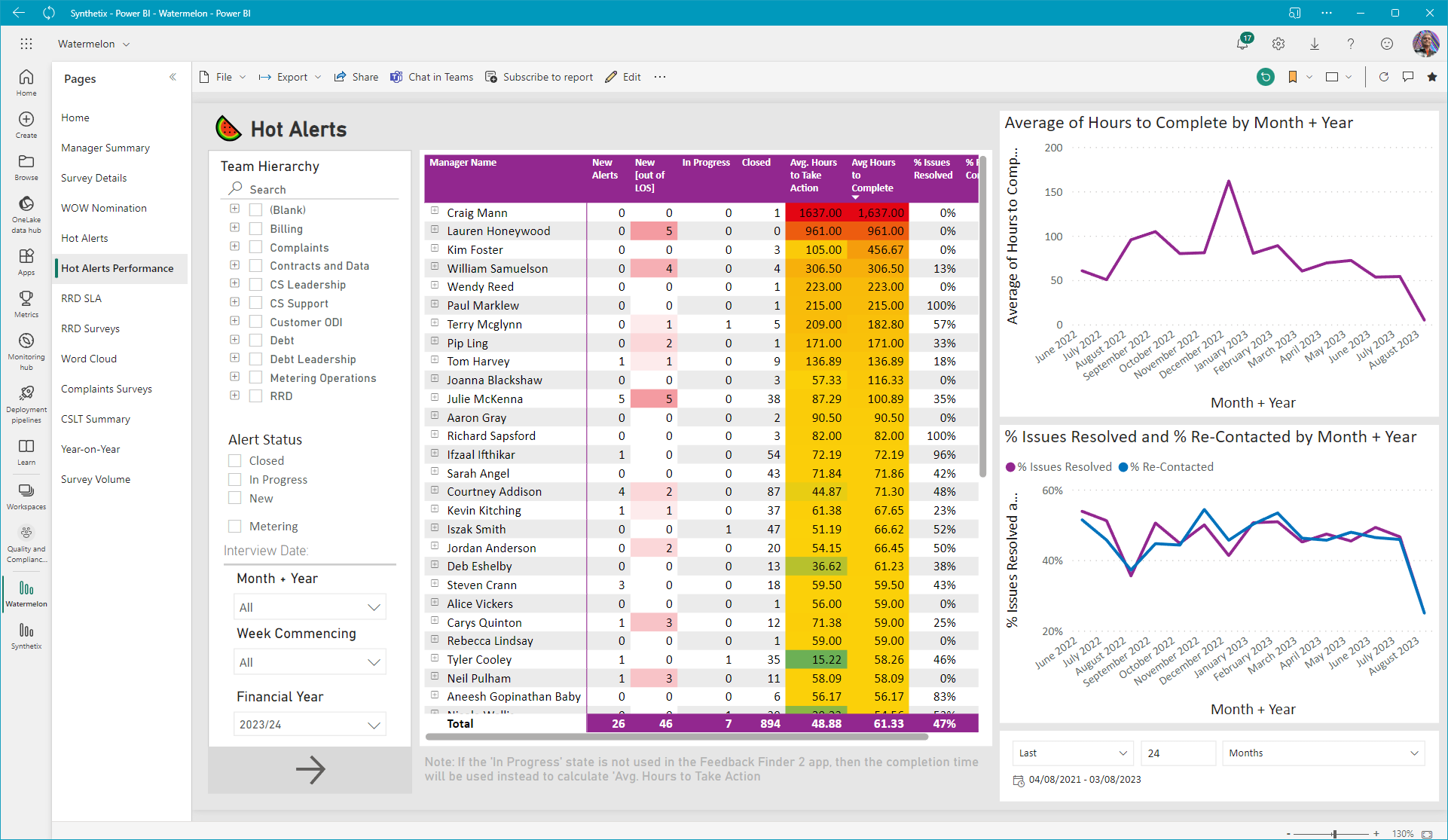Open the Months period dropdown
Viewport: 1448px width, 840px height.
(1323, 753)
